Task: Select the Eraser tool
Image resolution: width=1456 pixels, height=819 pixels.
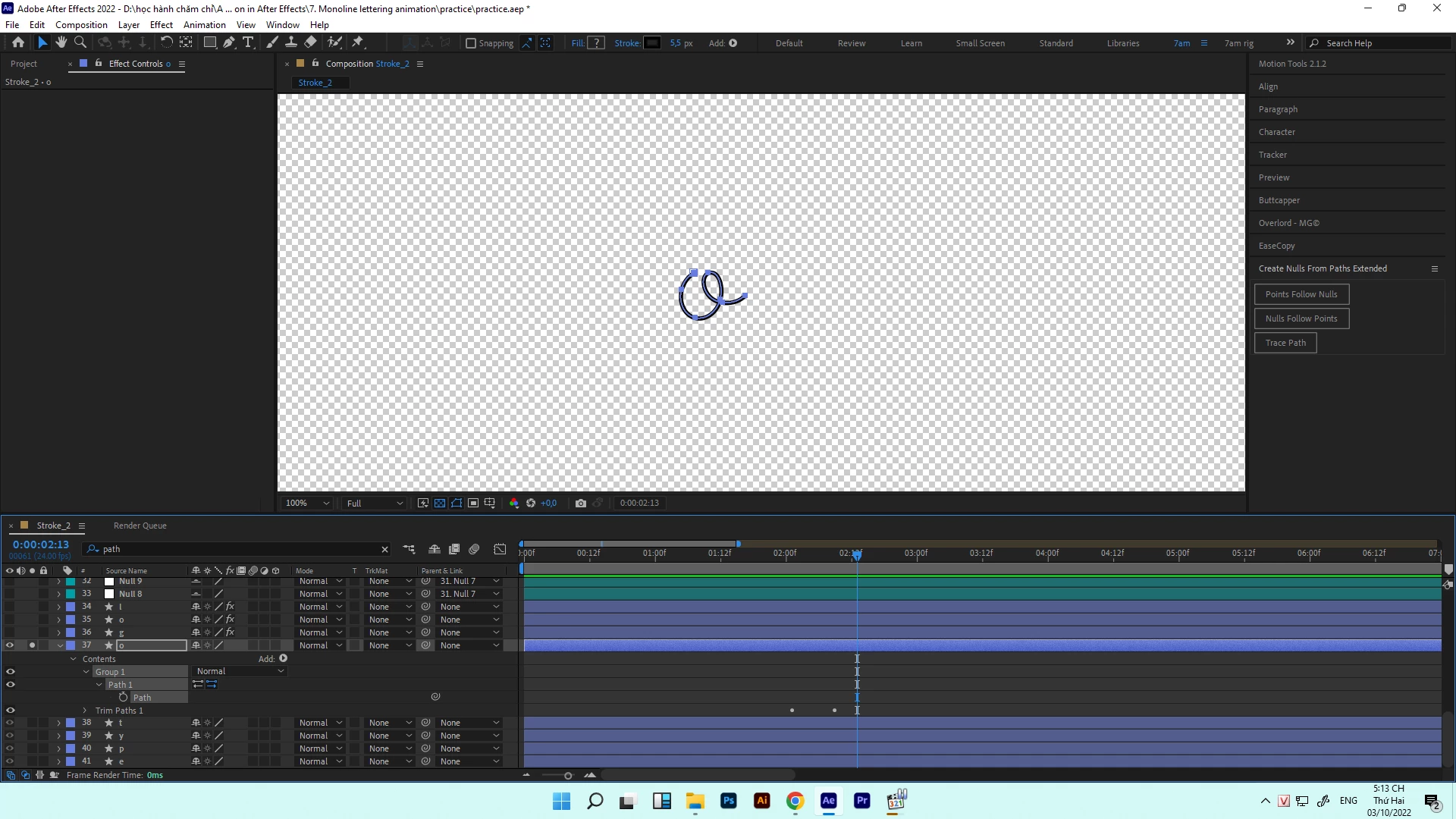Action: coord(311,42)
